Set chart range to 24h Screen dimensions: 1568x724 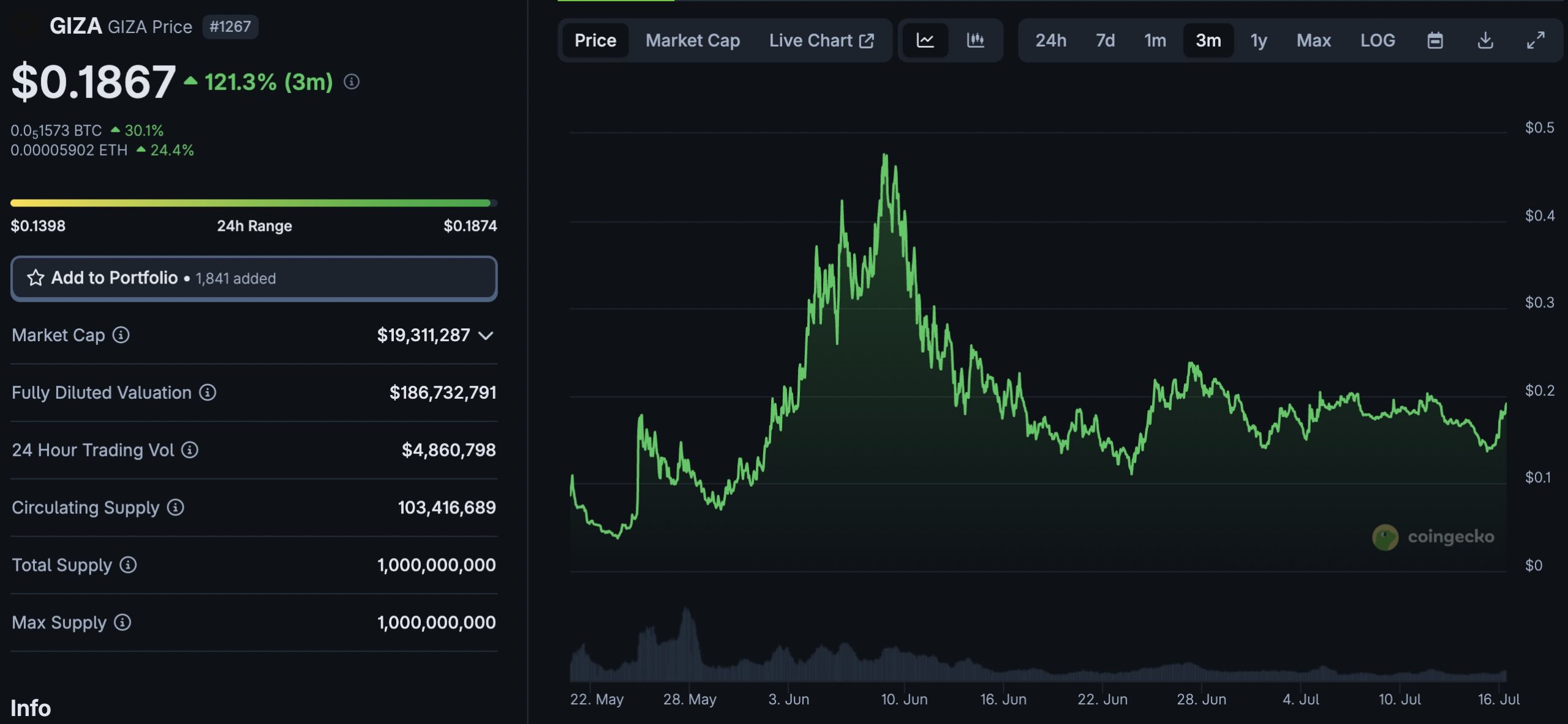pyautogui.click(x=1051, y=40)
